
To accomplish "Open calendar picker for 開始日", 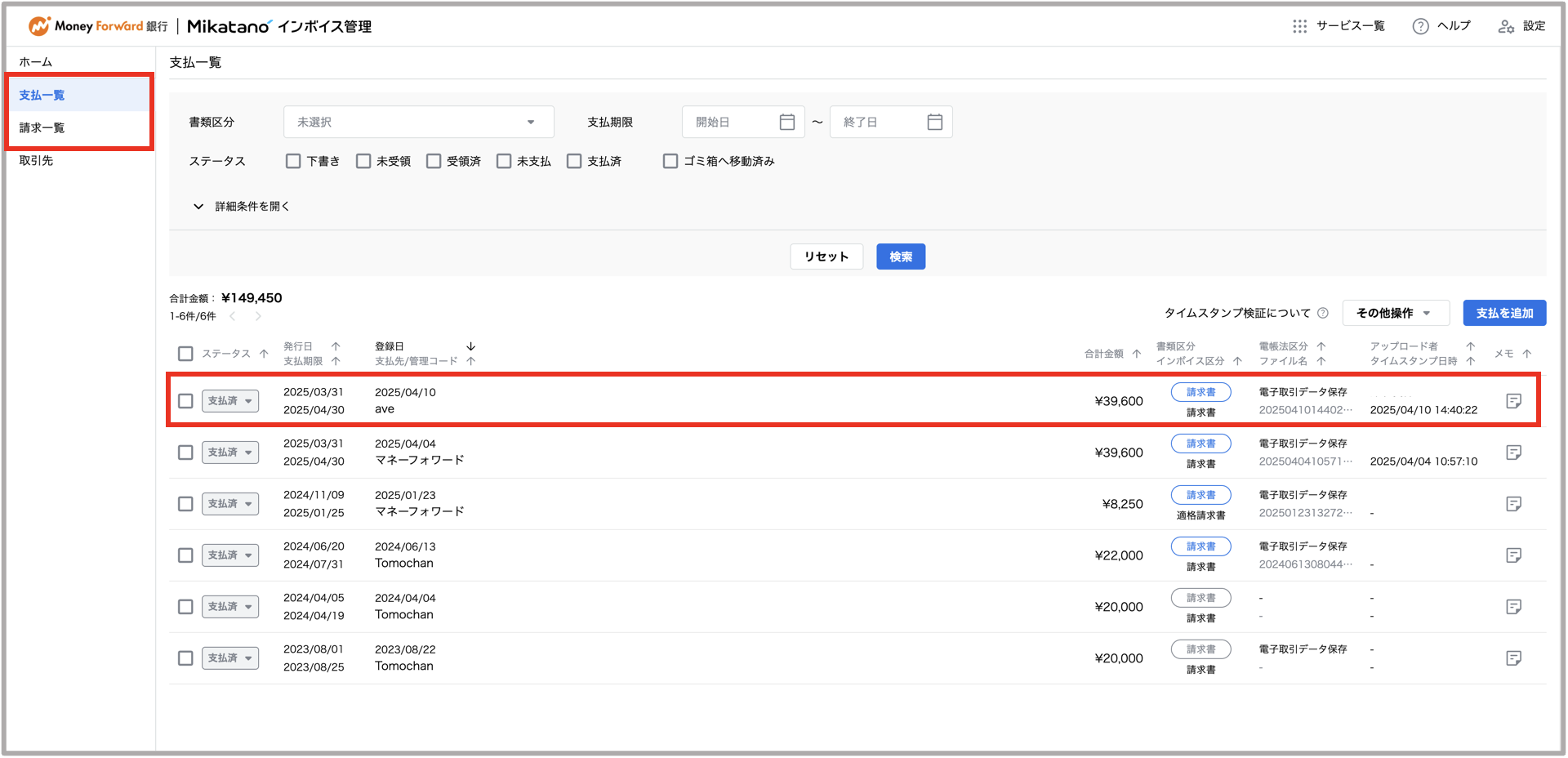I will (x=787, y=122).
